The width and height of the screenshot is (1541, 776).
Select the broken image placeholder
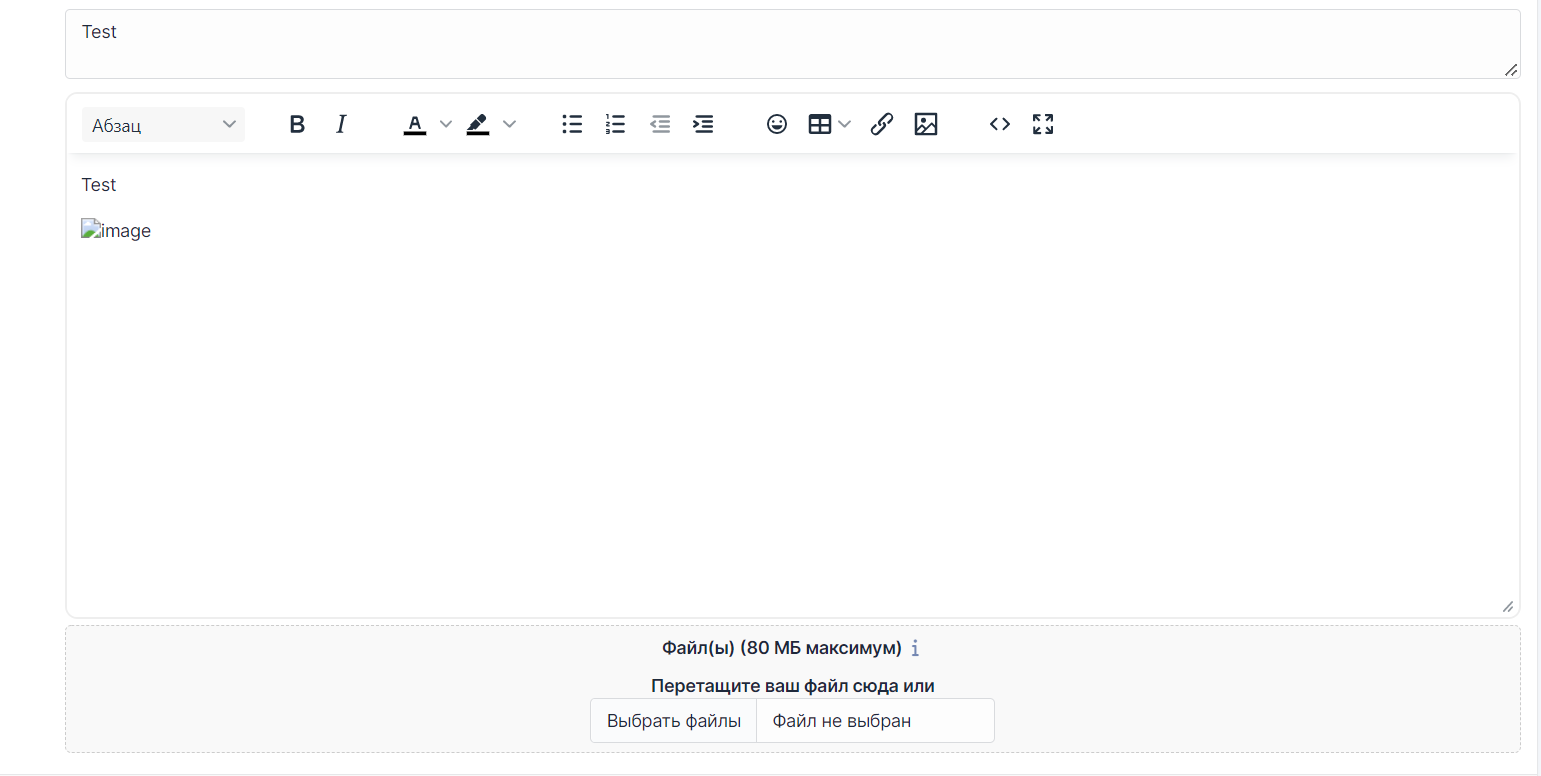coord(115,230)
